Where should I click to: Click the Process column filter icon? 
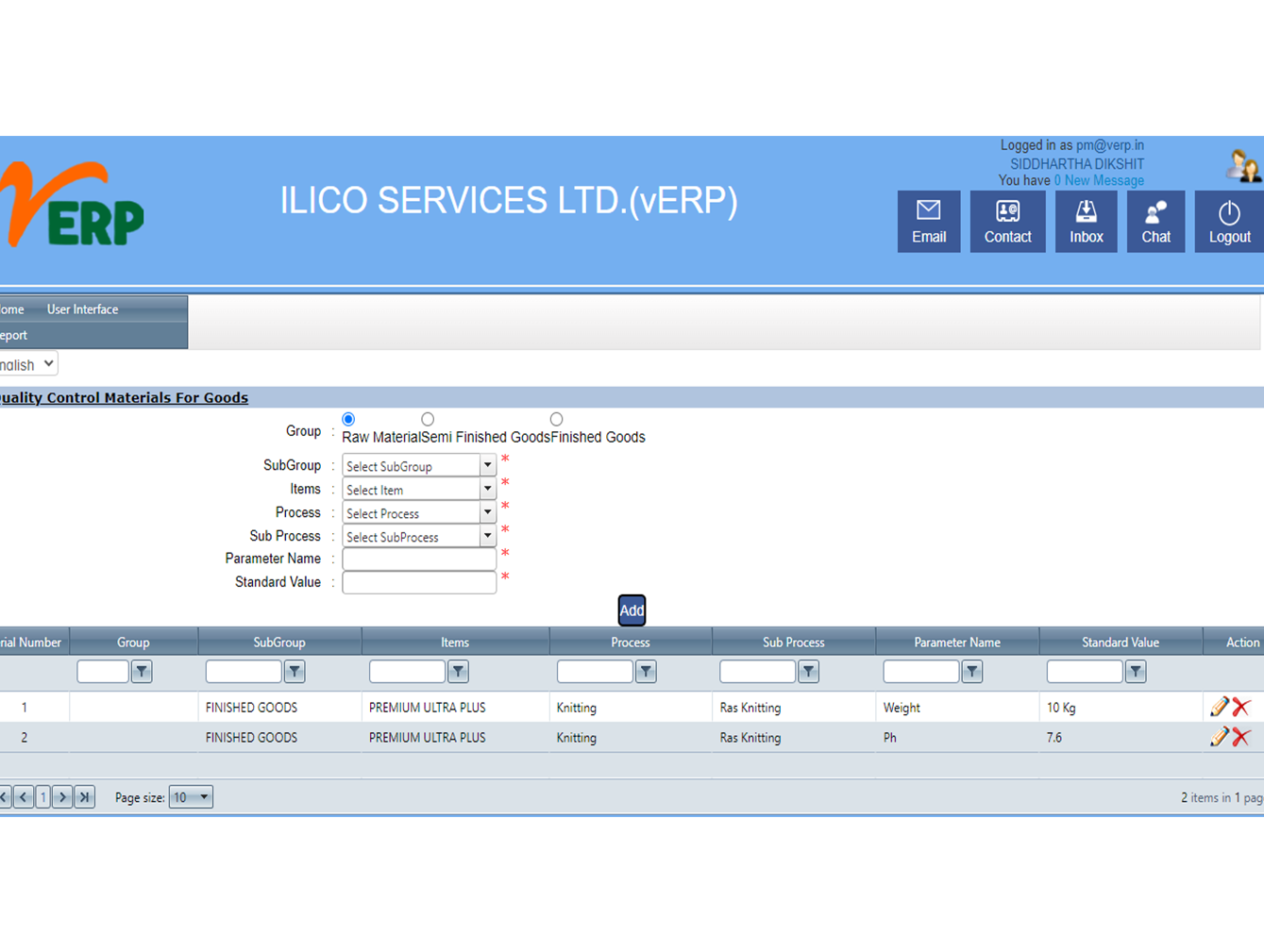646,672
